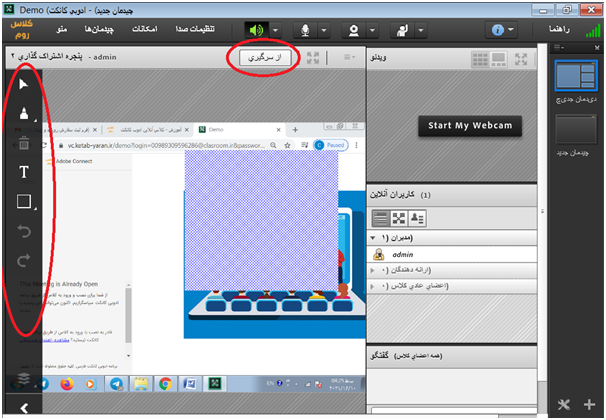This screenshot has width=606, height=420.
Task: Open the speaker options dropdown arrow
Action: tap(275, 30)
